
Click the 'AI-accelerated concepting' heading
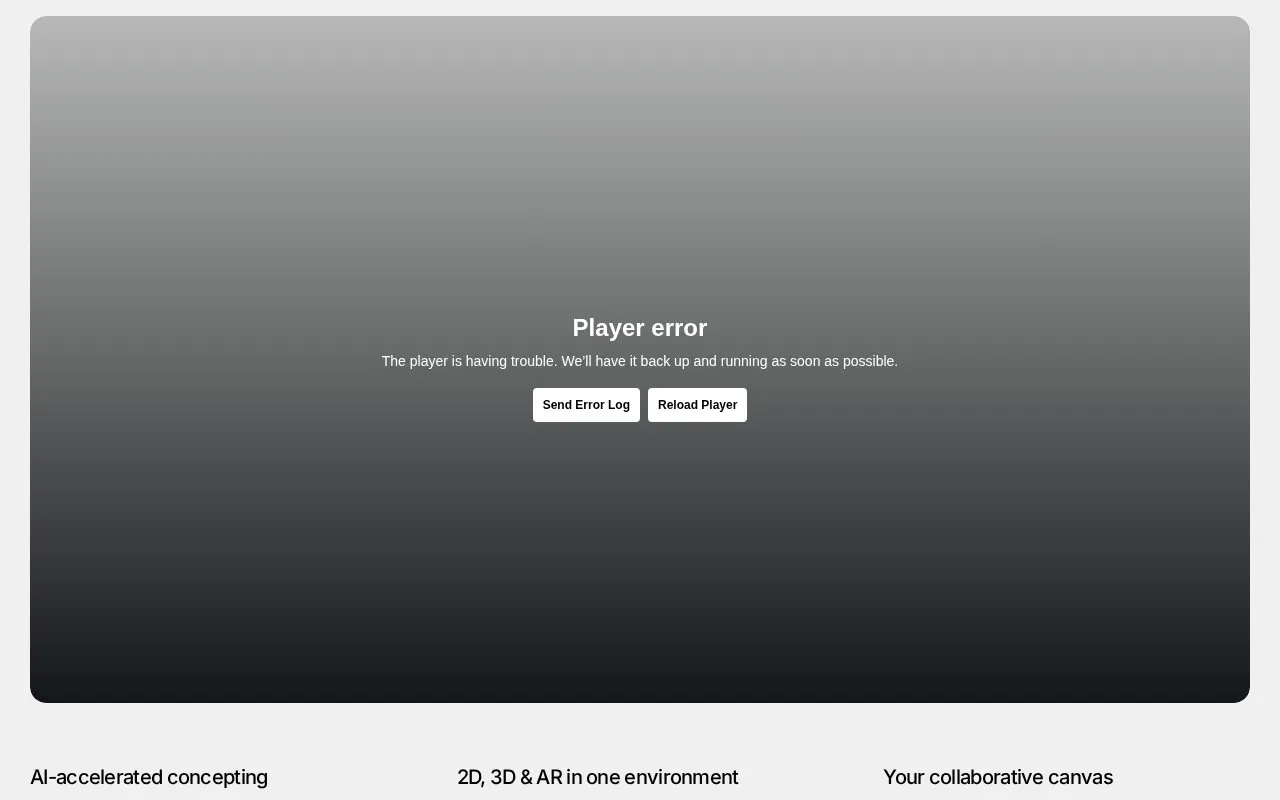(149, 777)
